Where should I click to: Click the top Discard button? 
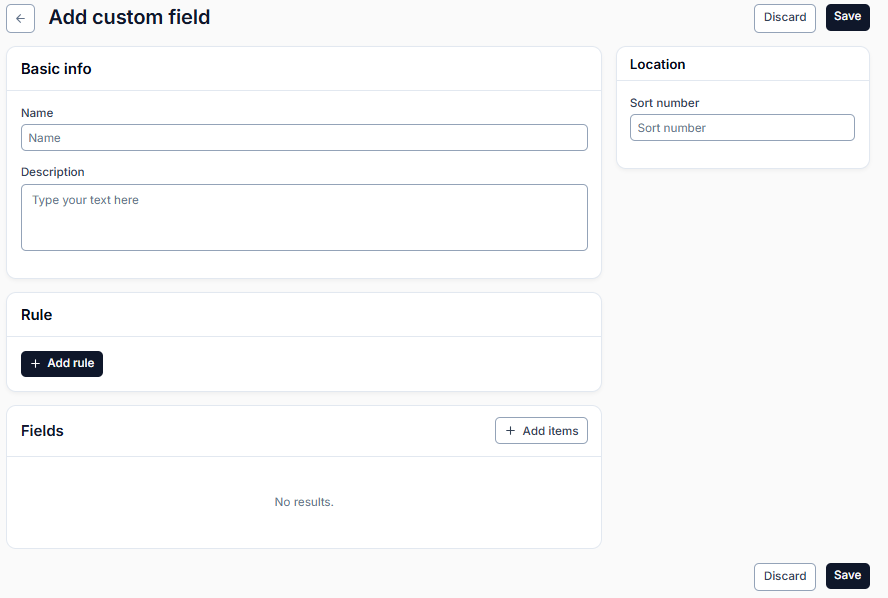pos(784,18)
